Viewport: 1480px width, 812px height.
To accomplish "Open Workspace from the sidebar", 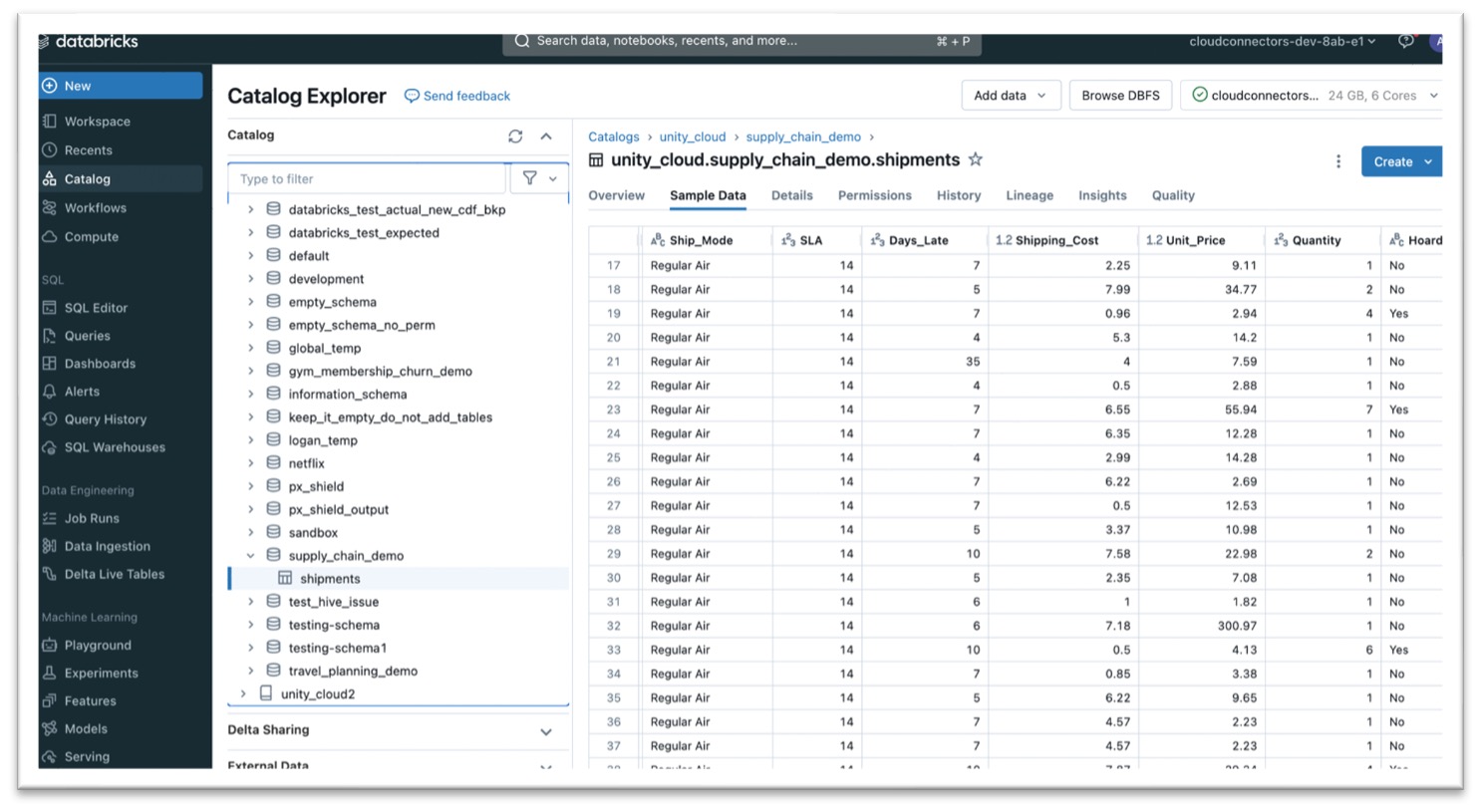I will [x=97, y=122].
